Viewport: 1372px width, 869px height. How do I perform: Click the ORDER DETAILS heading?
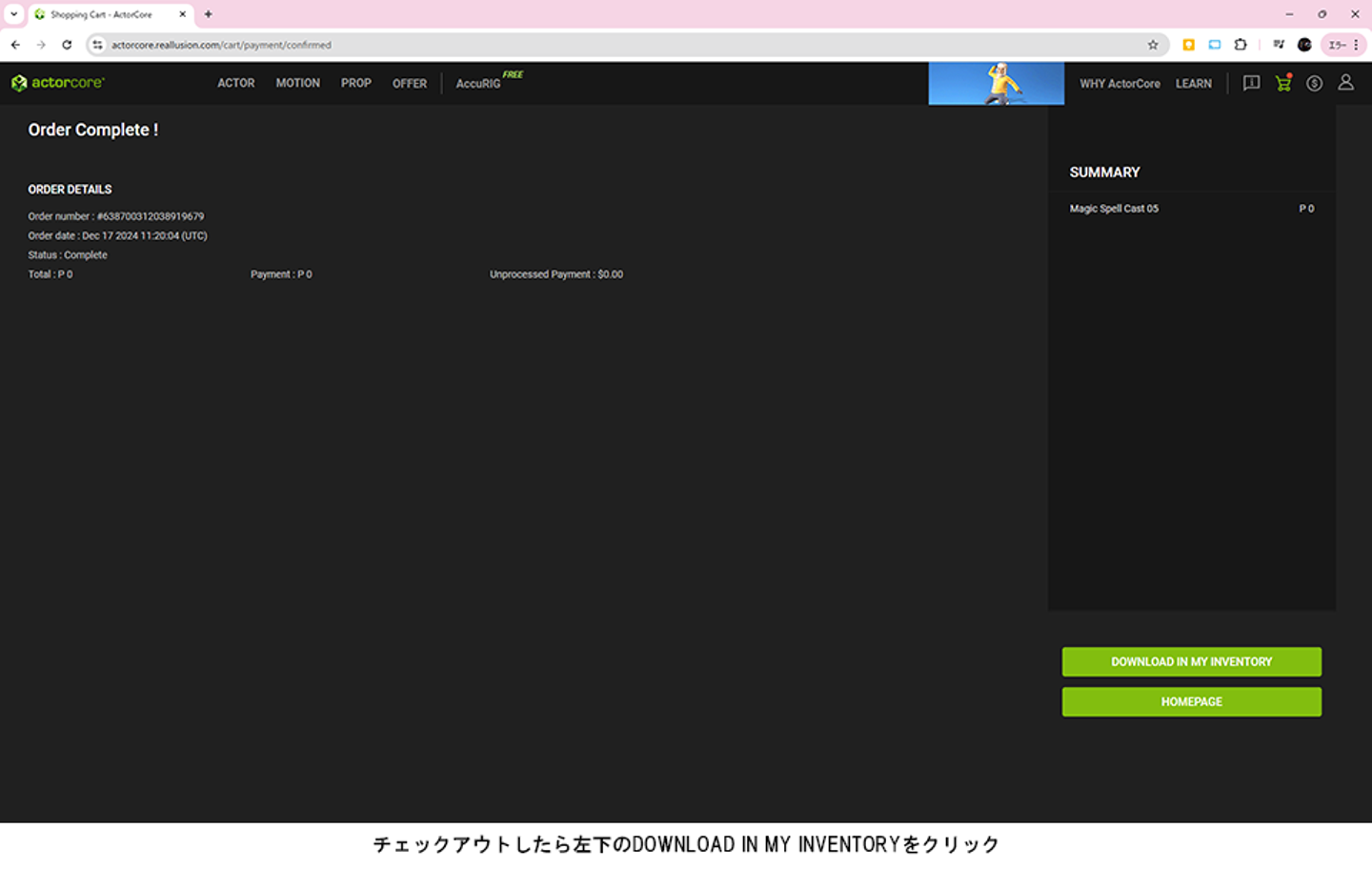tap(70, 190)
